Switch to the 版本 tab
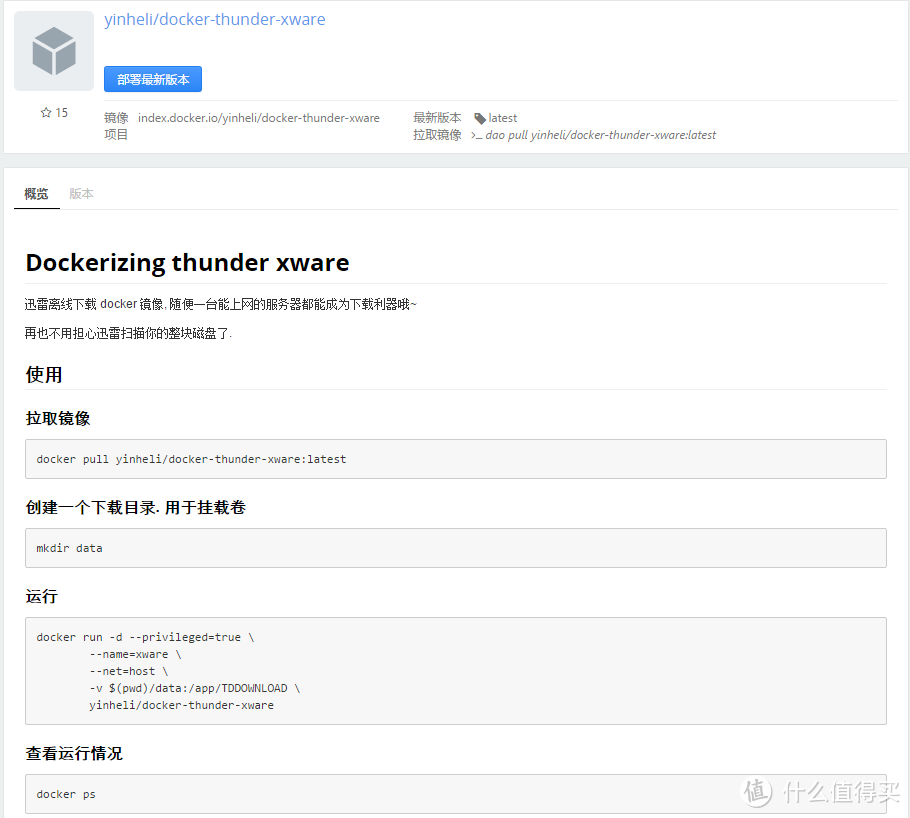This screenshot has width=910, height=818. click(x=81, y=193)
